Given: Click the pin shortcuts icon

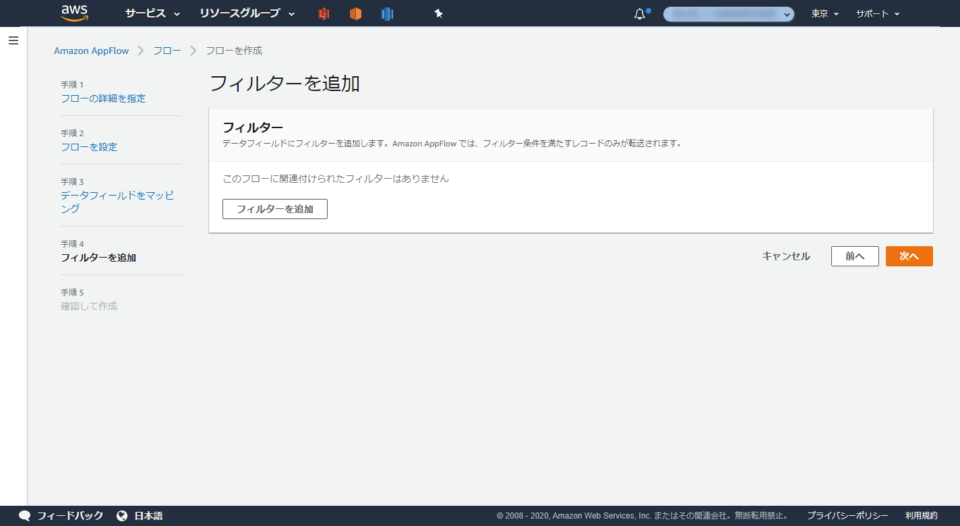Looking at the screenshot, I should point(438,13).
